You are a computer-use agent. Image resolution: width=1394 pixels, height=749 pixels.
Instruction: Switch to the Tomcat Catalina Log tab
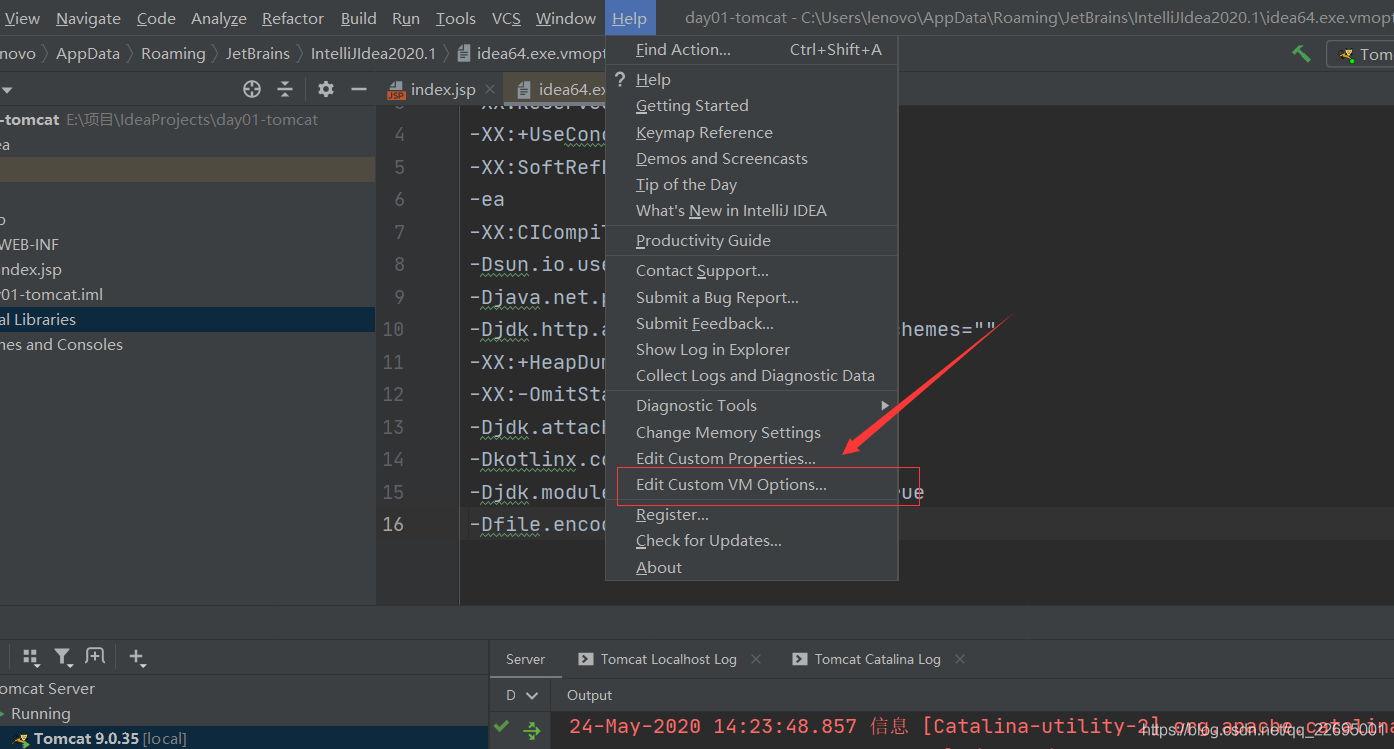pyautogui.click(x=876, y=659)
